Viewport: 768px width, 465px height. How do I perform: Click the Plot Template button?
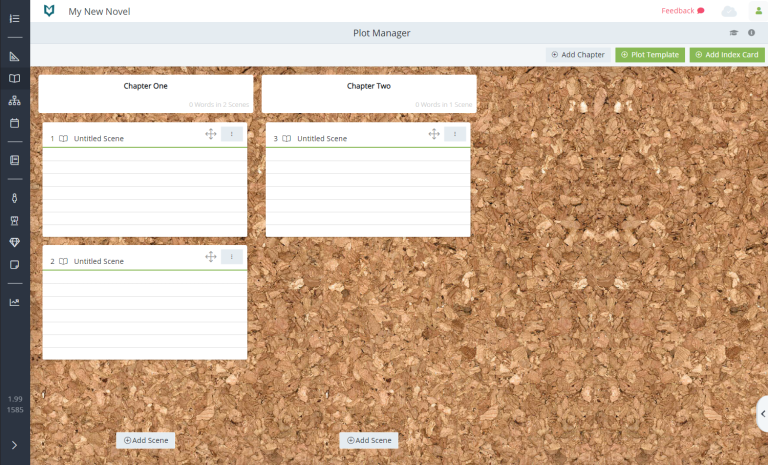tap(650, 55)
